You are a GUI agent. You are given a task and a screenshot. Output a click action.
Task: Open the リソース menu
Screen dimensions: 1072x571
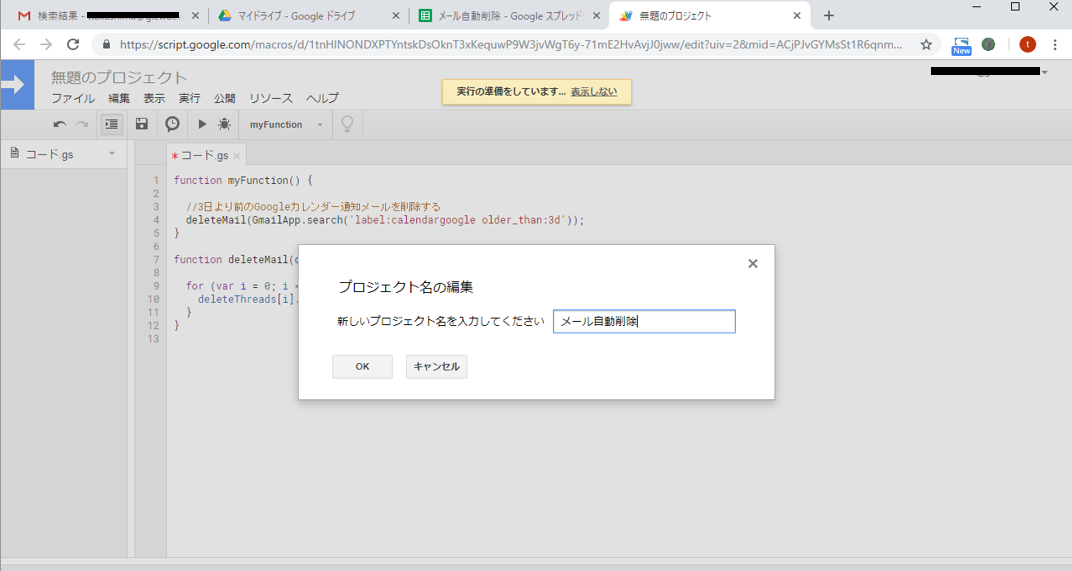tap(271, 98)
